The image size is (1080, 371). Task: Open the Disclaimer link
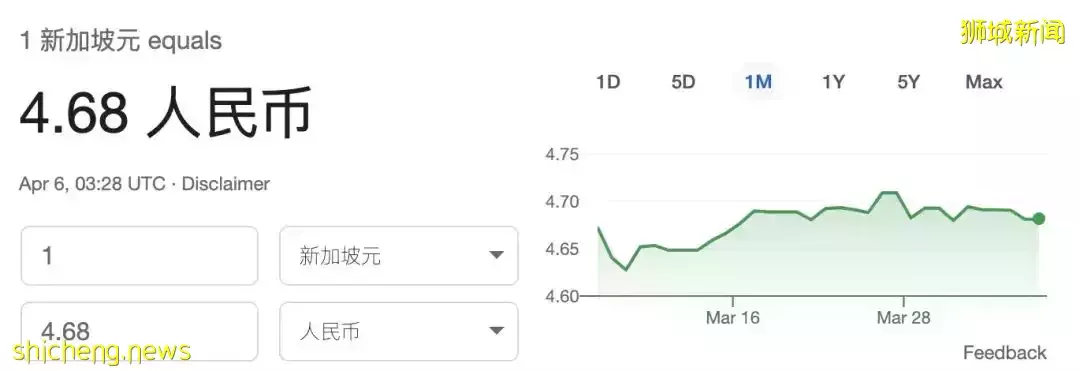click(225, 184)
